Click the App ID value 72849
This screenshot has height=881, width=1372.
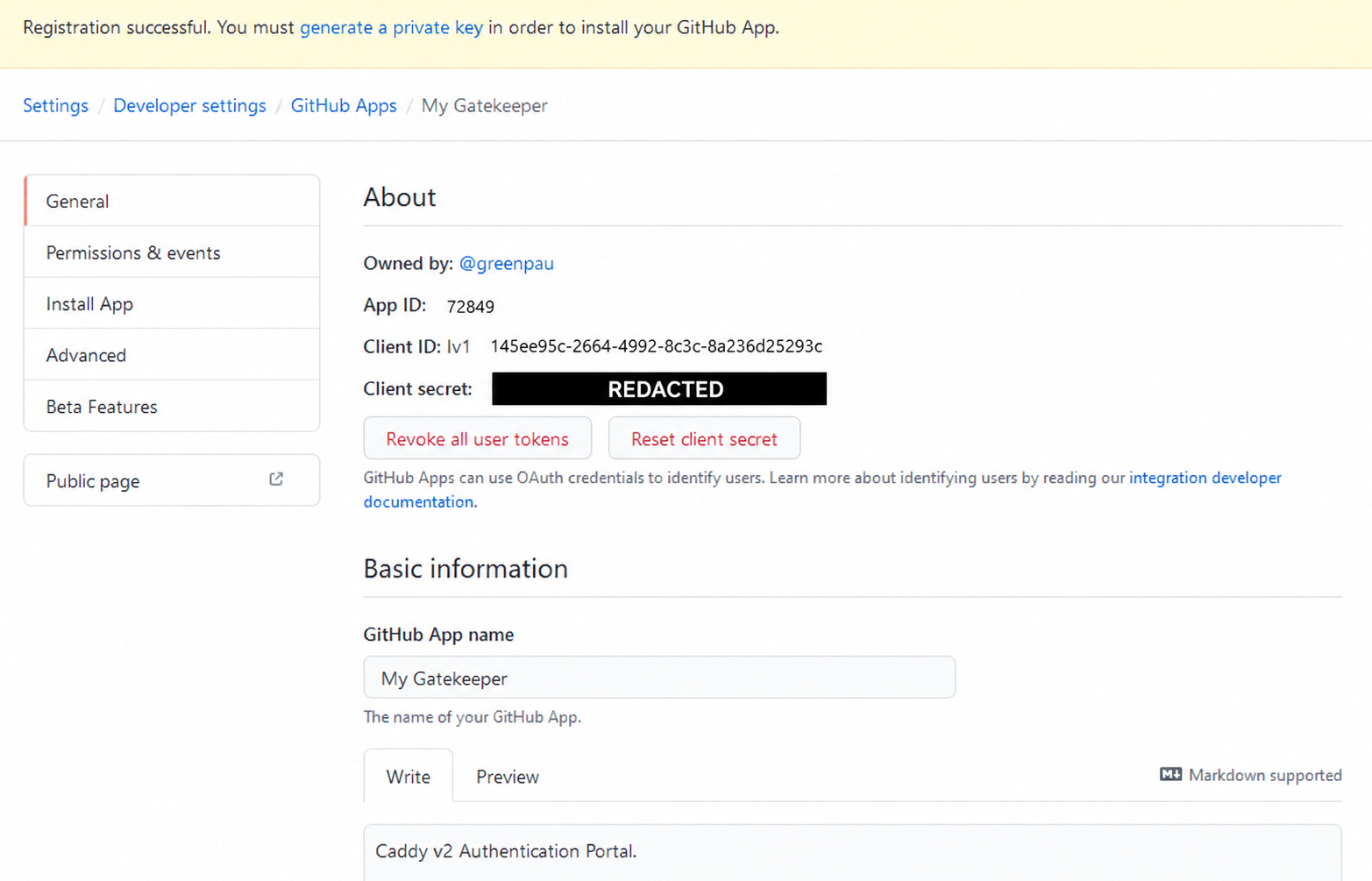pyautogui.click(x=471, y=306)
